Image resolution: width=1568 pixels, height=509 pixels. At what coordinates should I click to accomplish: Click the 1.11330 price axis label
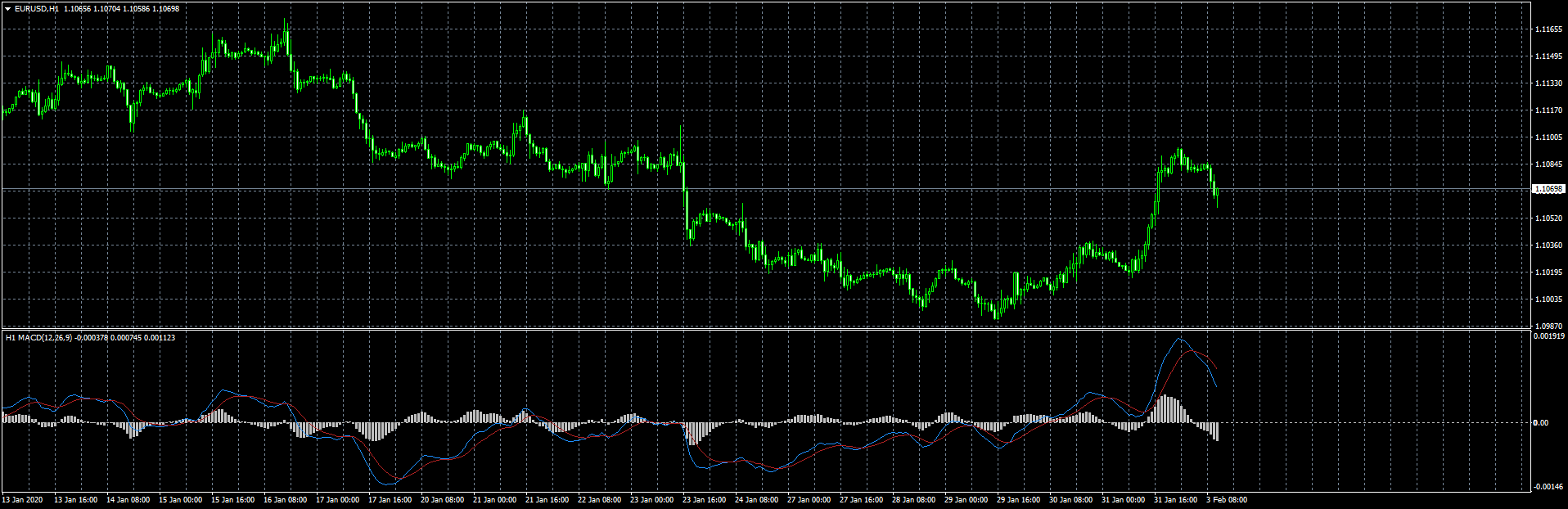click(x=1548, y=83)
